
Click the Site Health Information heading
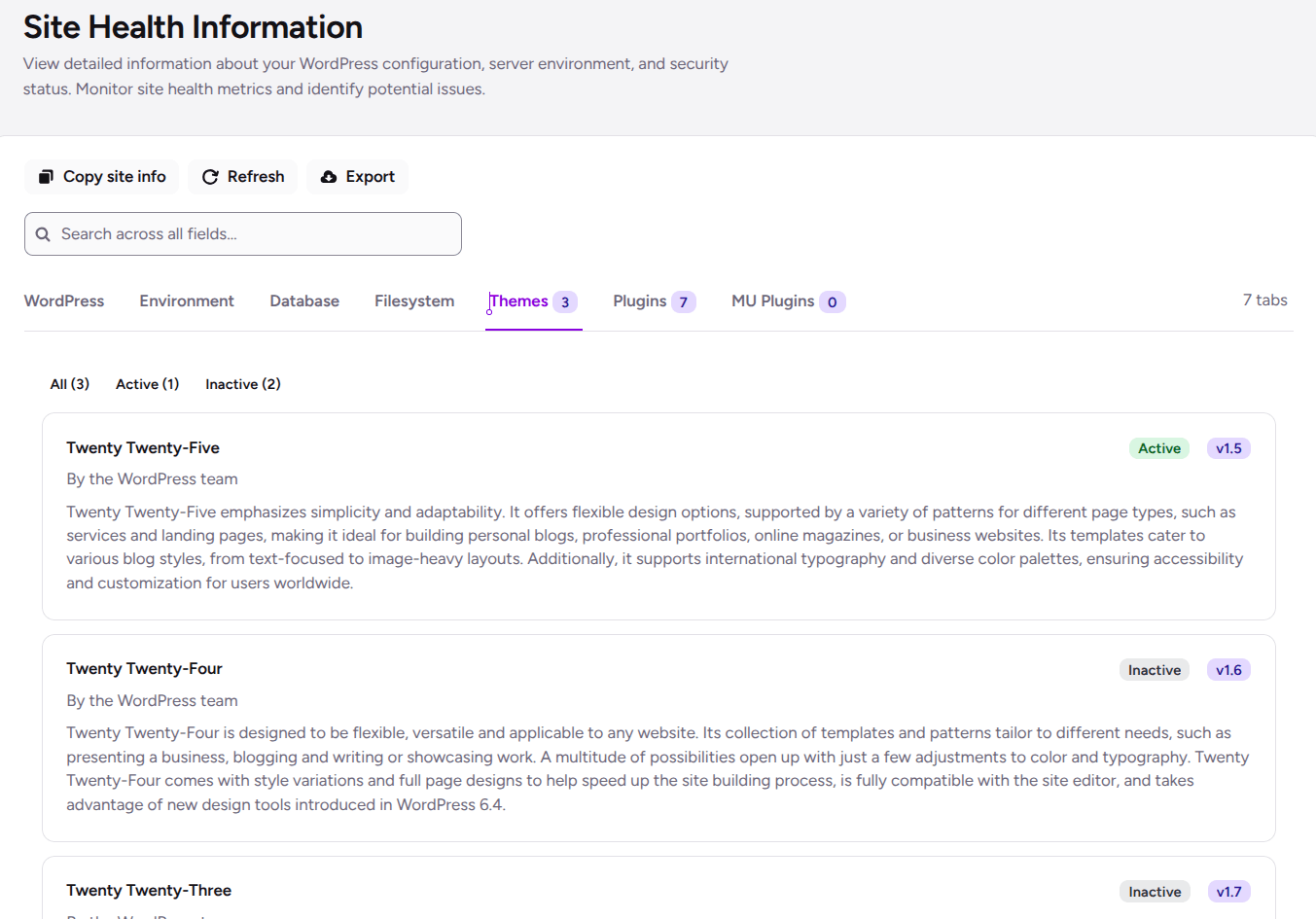pos(193,27)
